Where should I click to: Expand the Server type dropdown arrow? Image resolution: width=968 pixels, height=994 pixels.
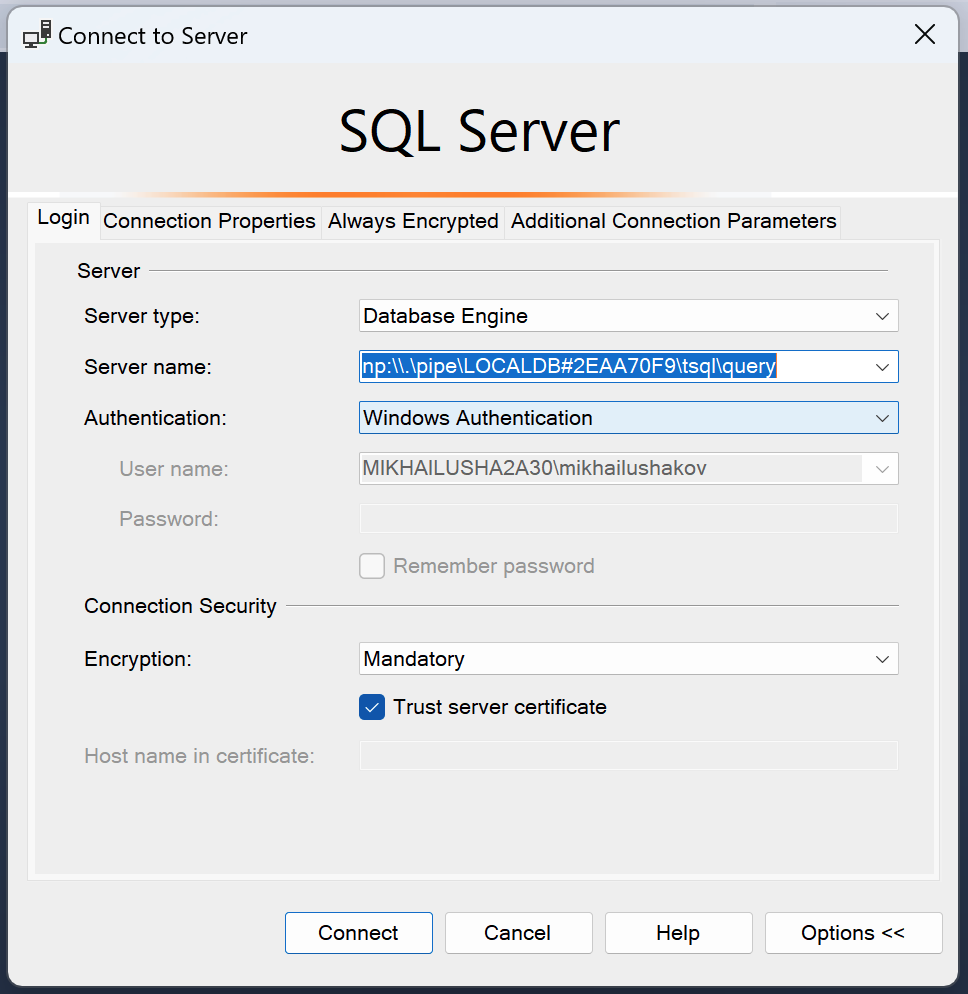(882, 316)
